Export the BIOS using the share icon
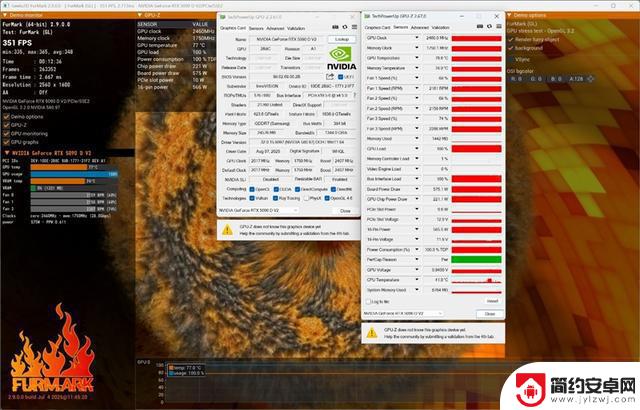The width and height of the screenshot is (640, 410). coord(330,77)
